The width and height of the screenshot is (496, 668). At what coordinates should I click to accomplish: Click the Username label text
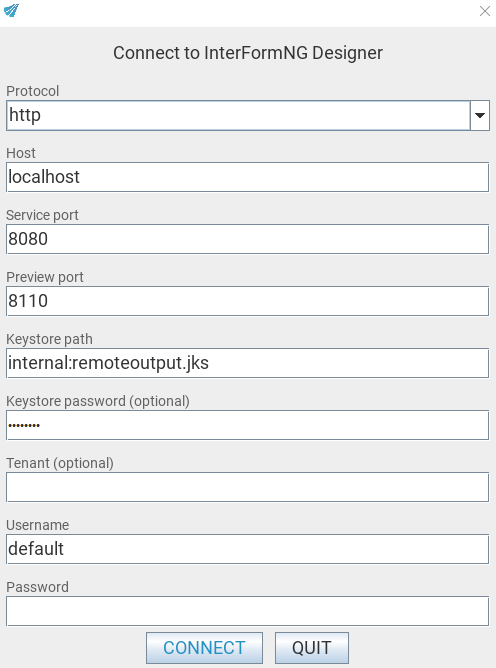pyautogui.click(x=37, y=525)
